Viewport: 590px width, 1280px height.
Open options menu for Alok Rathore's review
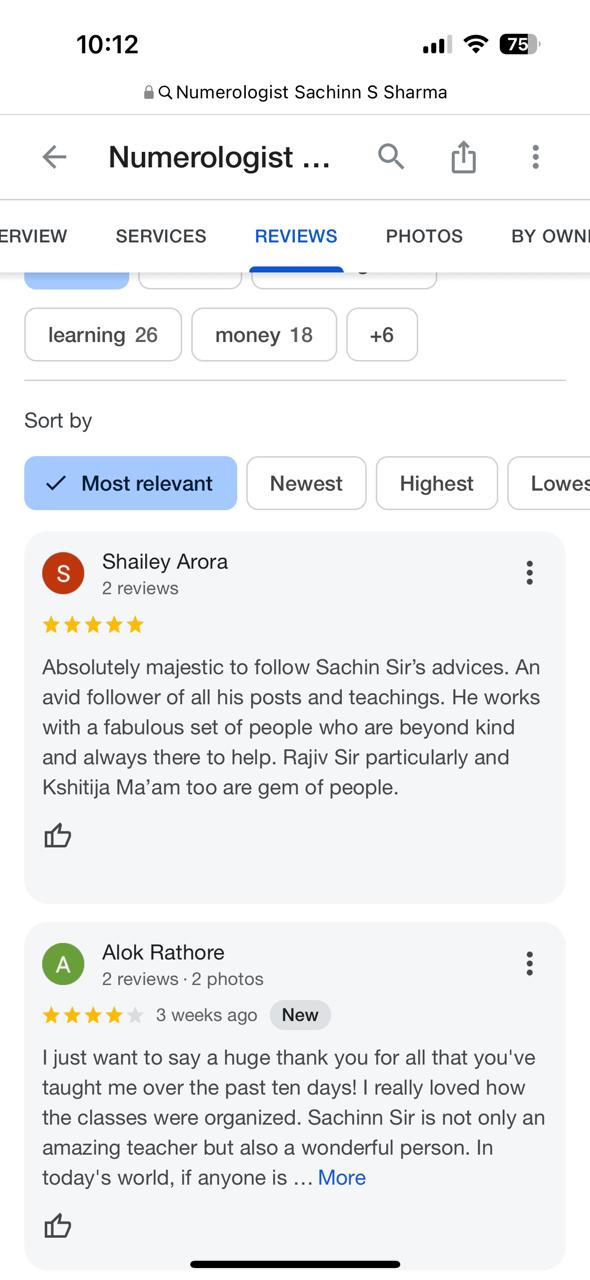point(529,963)
